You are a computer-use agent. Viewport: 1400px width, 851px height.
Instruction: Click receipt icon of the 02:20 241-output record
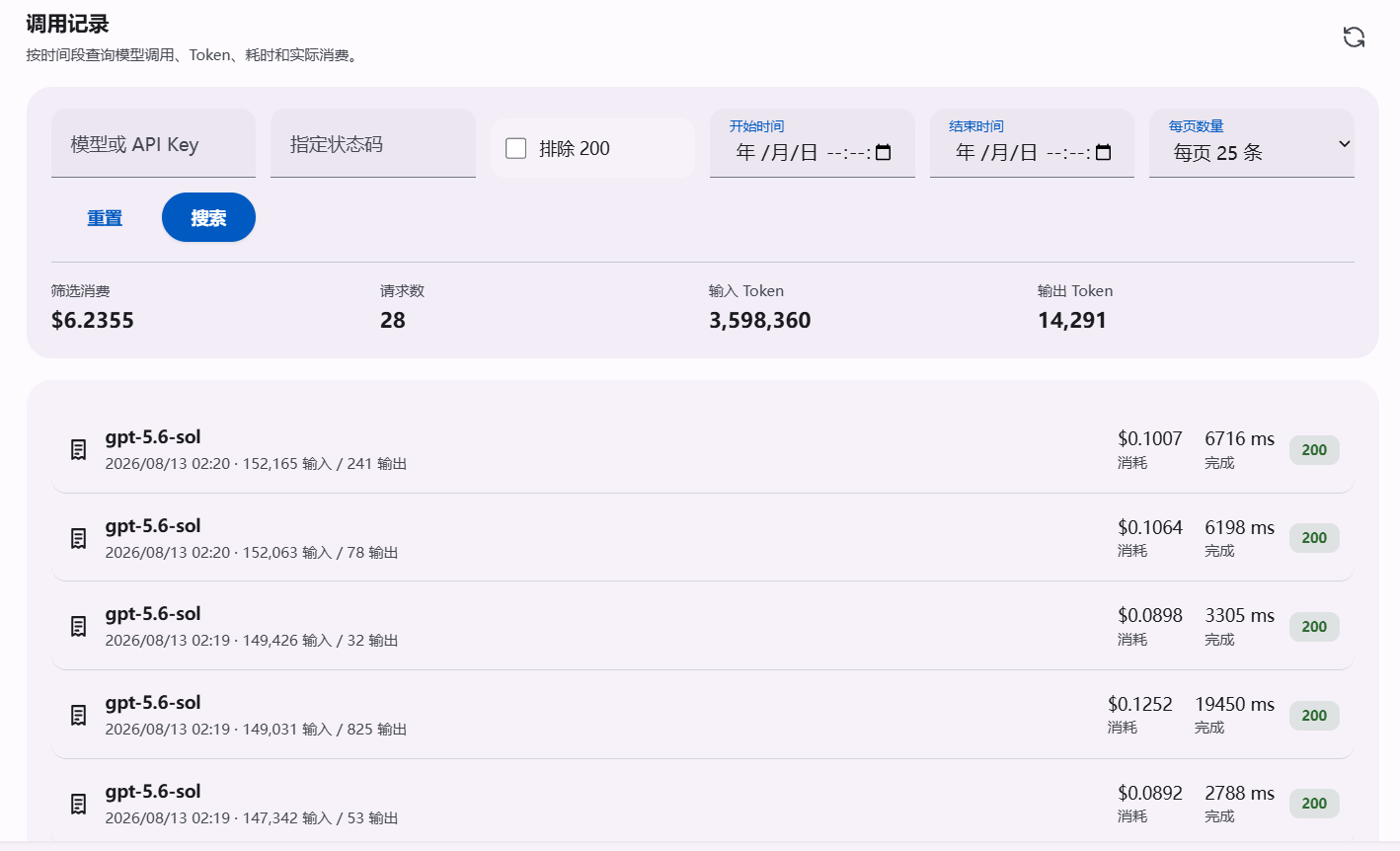pyautogui.click(x=79, y=450)
